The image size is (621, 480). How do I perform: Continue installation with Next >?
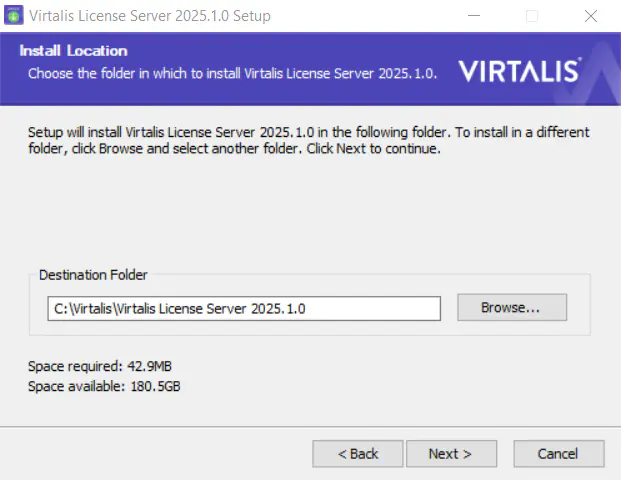451,454
